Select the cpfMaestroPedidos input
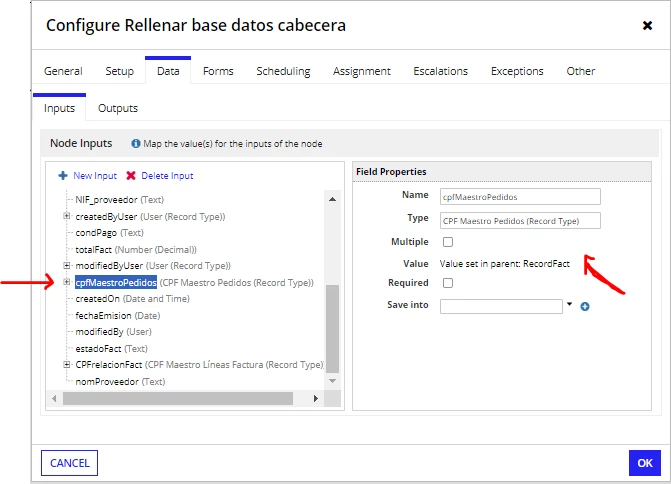The height and width of the screenshot is (484, 671). (194, 282)
